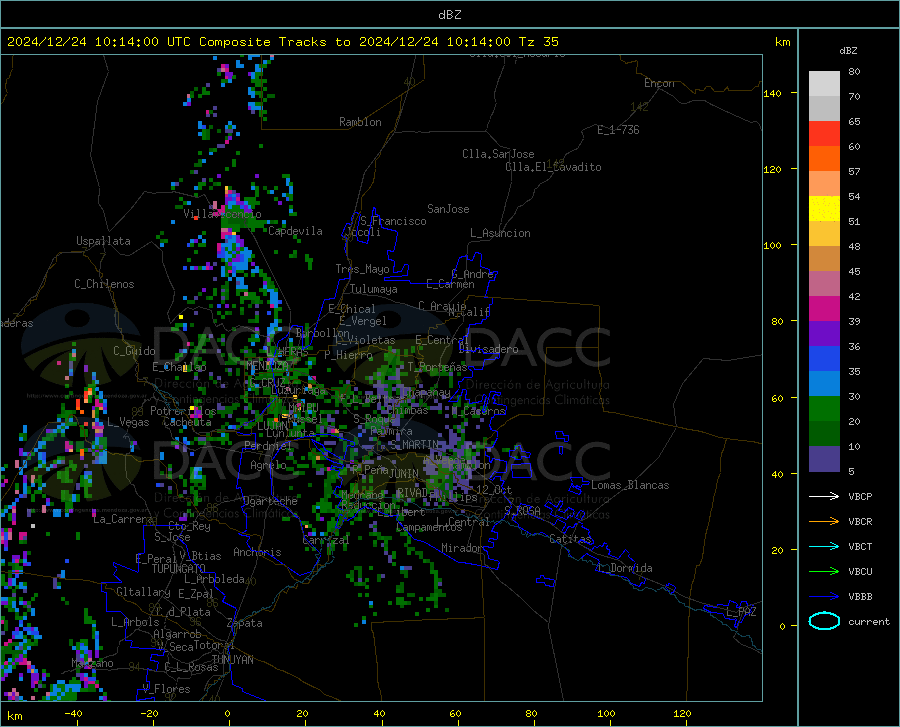Click the green VBCU arrow legend icon

(824, 571)
